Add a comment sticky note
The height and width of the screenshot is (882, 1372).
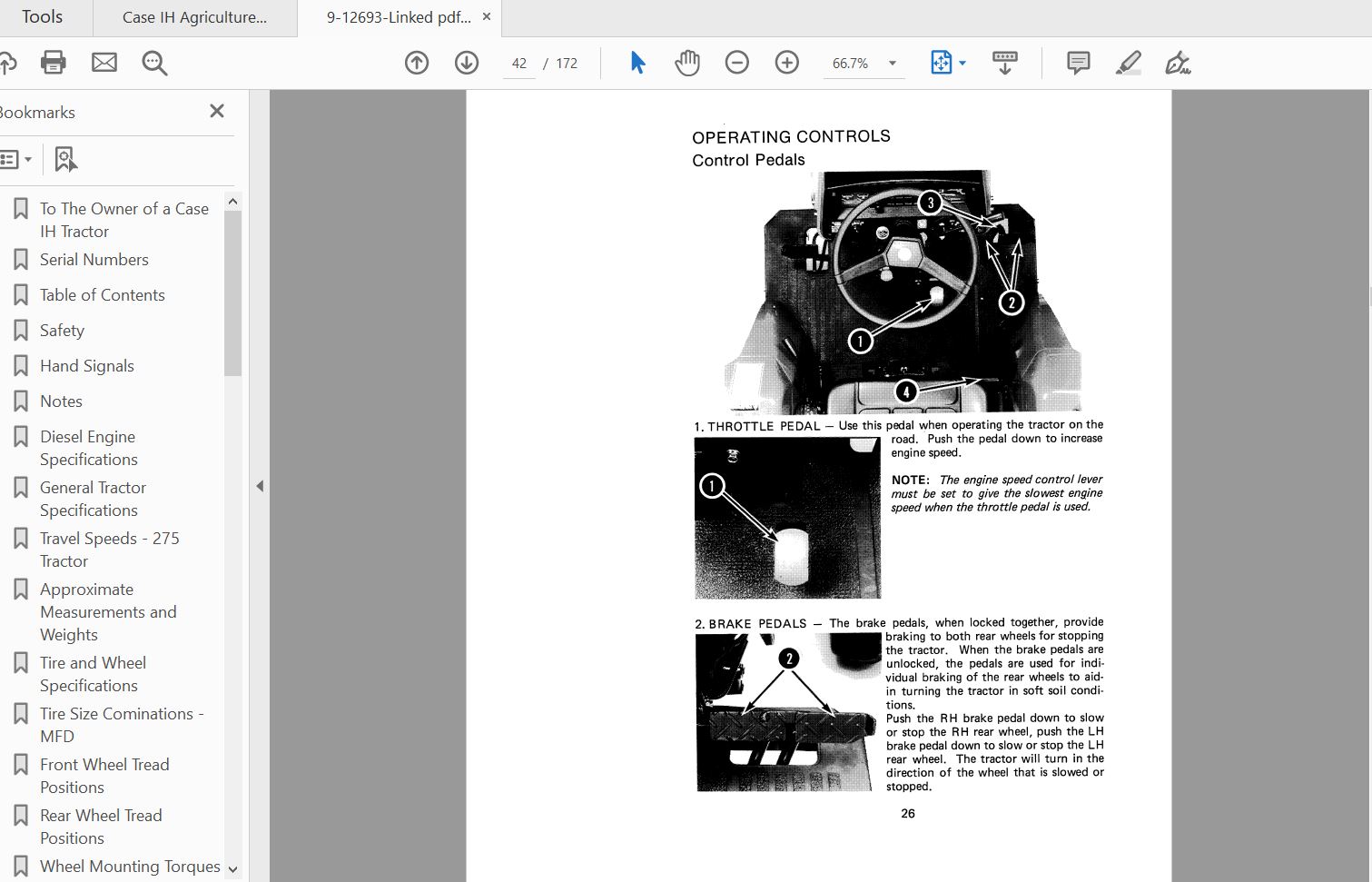pos(1079,63)
